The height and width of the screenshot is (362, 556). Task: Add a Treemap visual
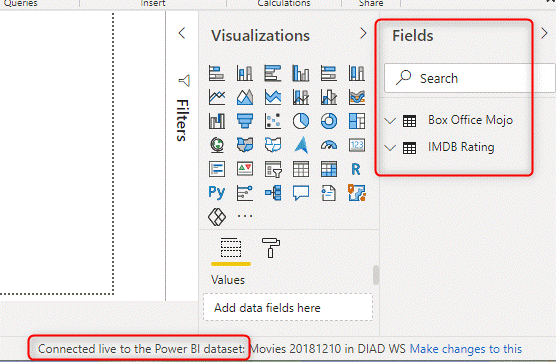point(357,121)
